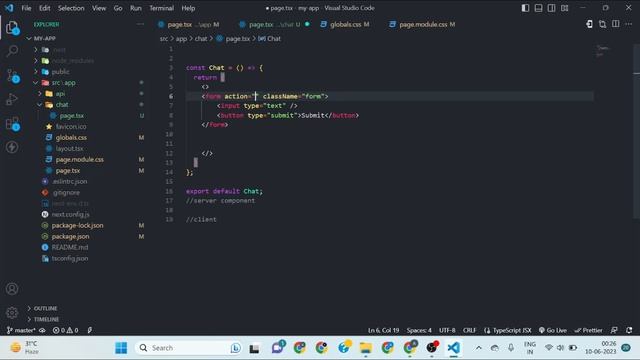Click the Chat symbol breadcrumb

(x=270, y=39)
